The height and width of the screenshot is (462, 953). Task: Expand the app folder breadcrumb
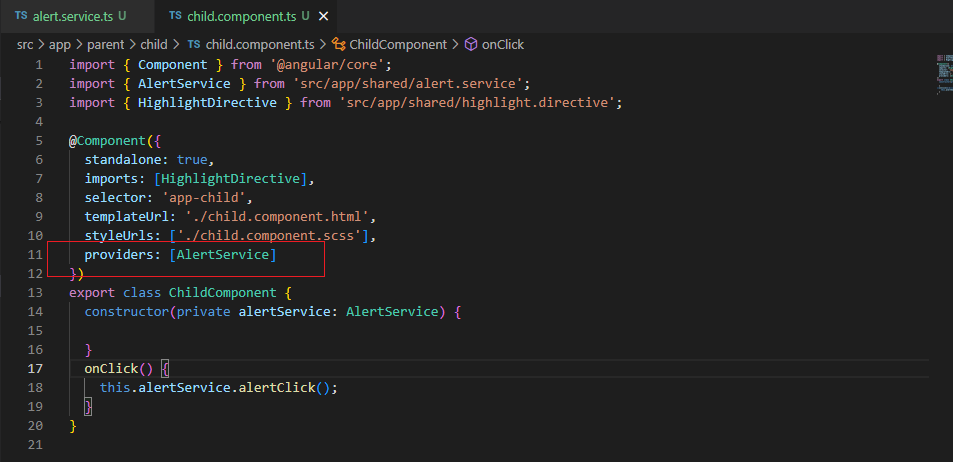pyautogui.click(x=62, y=44)
